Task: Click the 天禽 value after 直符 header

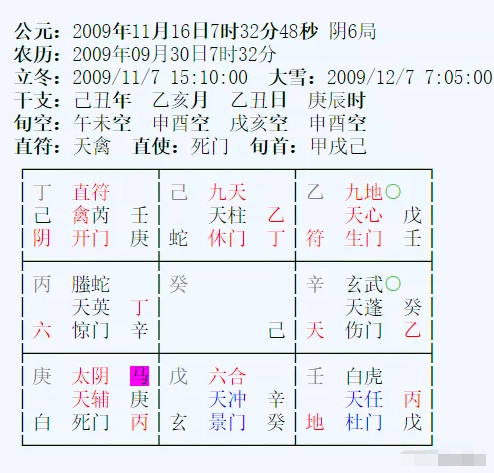Action: coord(92,146)
